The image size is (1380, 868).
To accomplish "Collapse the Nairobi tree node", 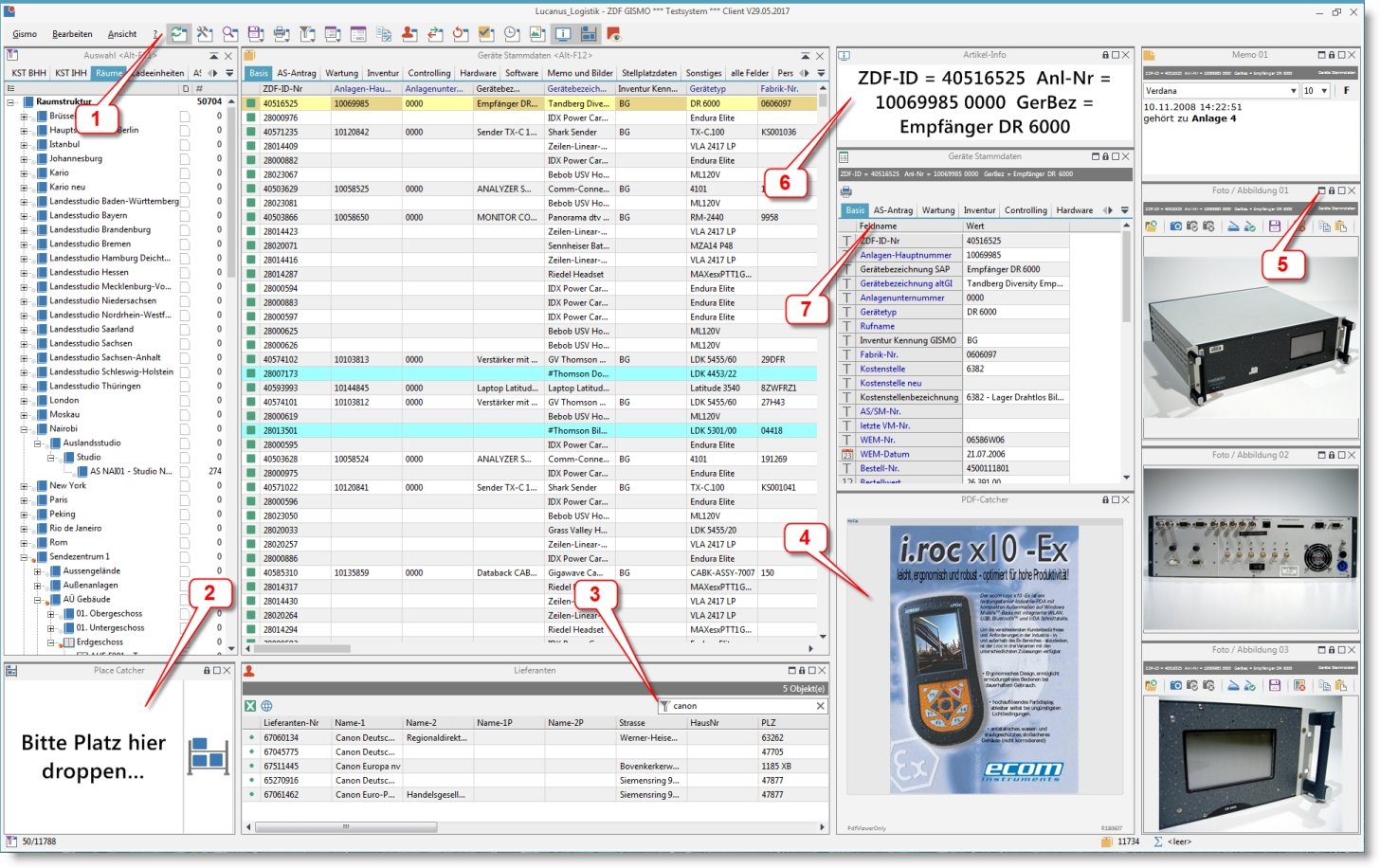I will (x=24, y=429).
